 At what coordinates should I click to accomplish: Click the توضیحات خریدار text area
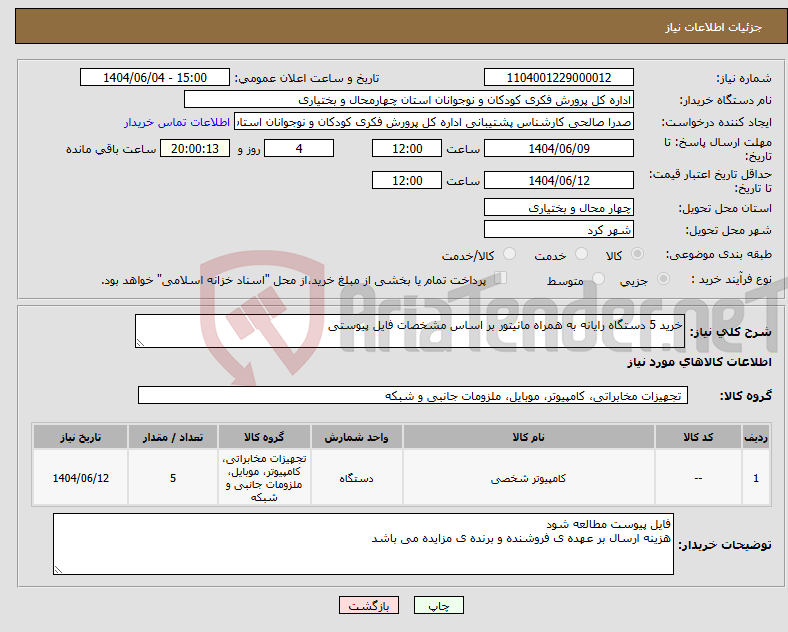click(363, 544)
